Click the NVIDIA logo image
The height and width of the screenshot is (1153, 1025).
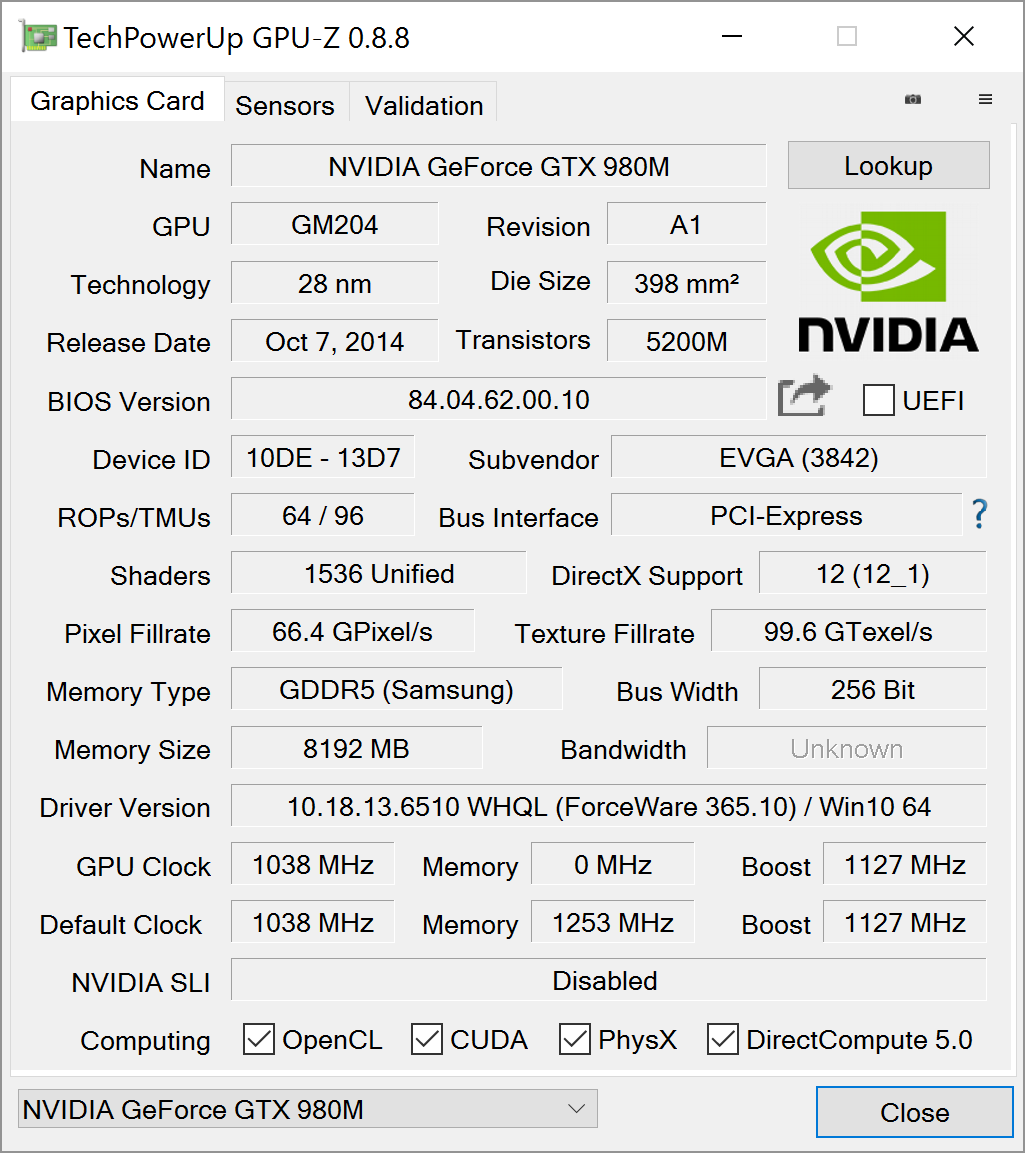pos(888,282)
